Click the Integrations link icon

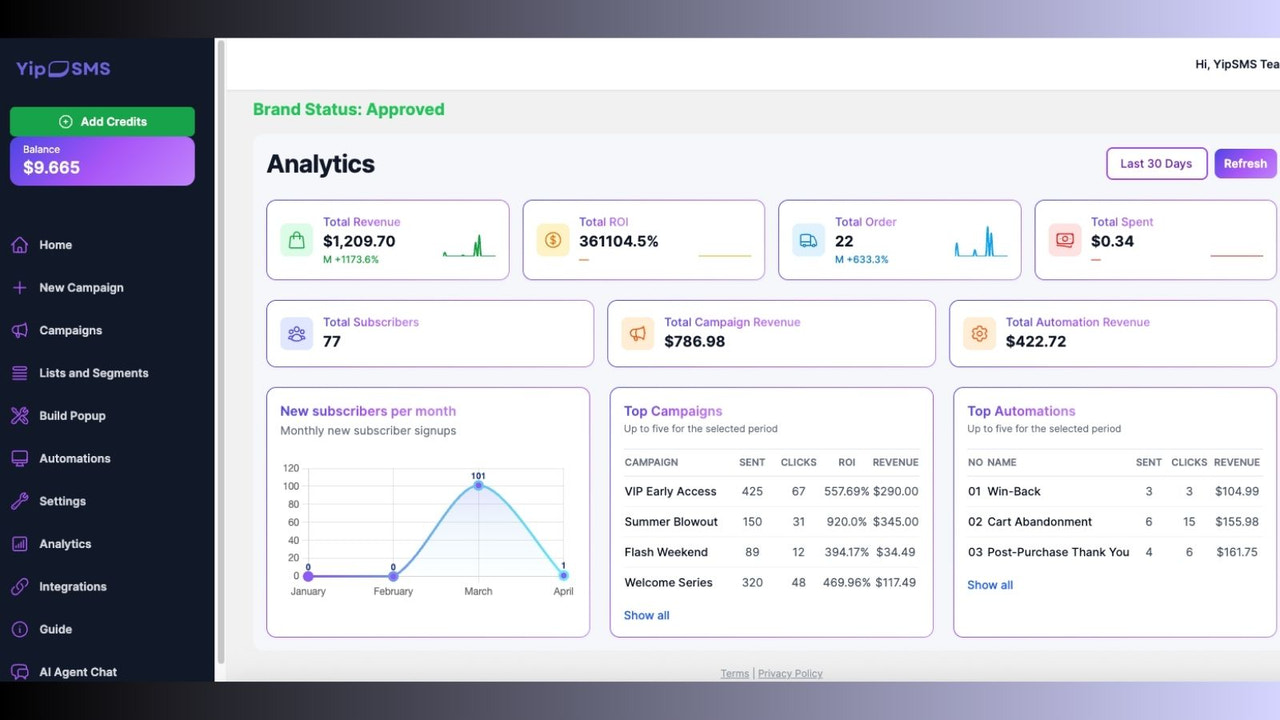19,587
